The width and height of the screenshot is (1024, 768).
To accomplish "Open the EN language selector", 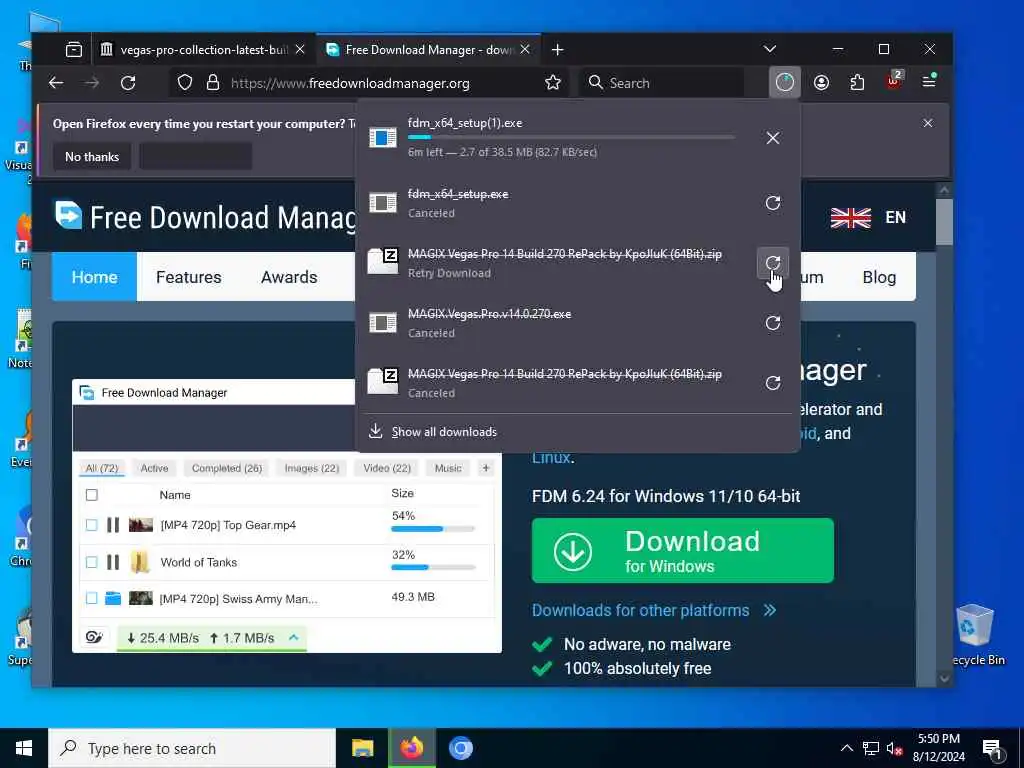I will tap(869, 217).
